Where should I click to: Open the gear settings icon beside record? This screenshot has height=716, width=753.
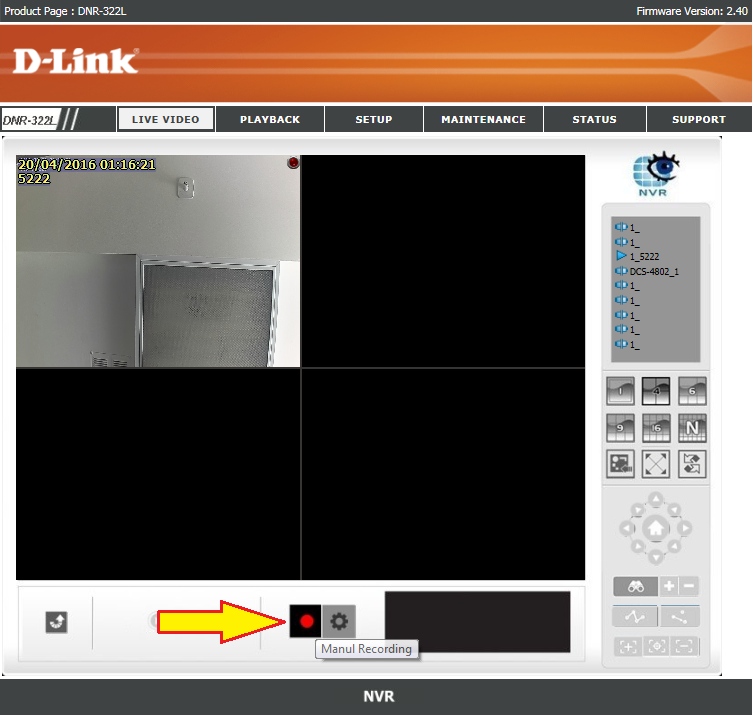339,621
